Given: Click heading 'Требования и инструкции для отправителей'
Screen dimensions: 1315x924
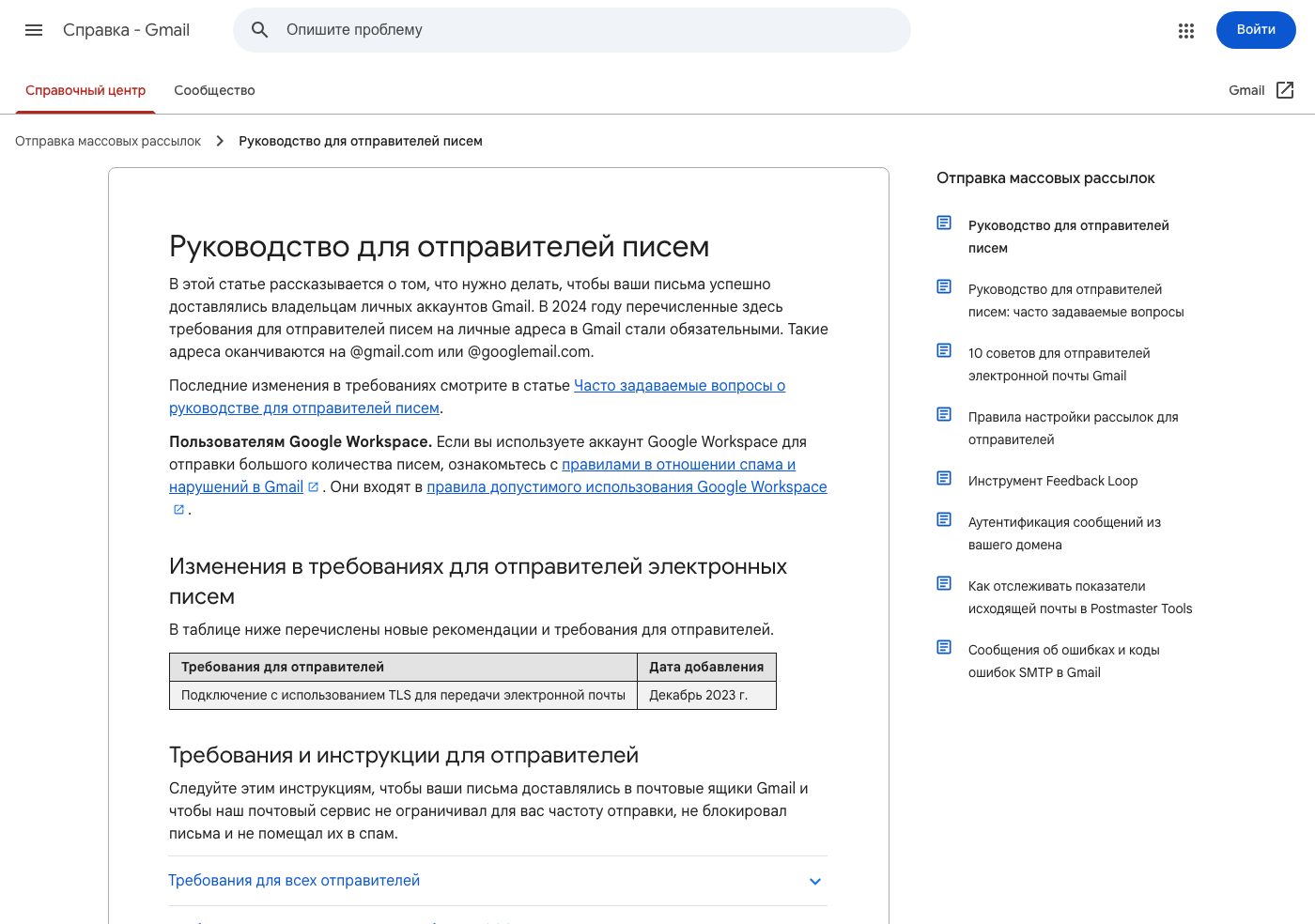Looking at the screenshot, I should (x=404, y=755).
